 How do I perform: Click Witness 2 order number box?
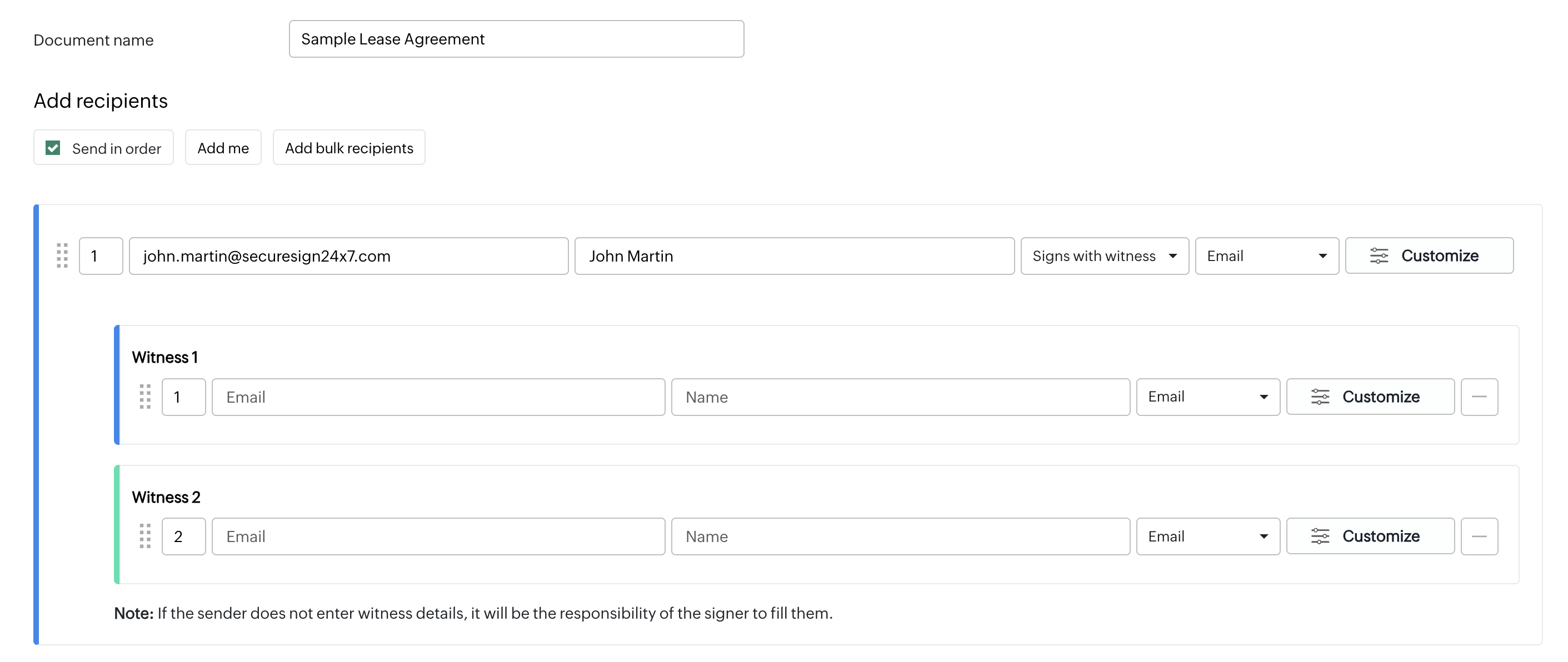click(x=184, y=536)
